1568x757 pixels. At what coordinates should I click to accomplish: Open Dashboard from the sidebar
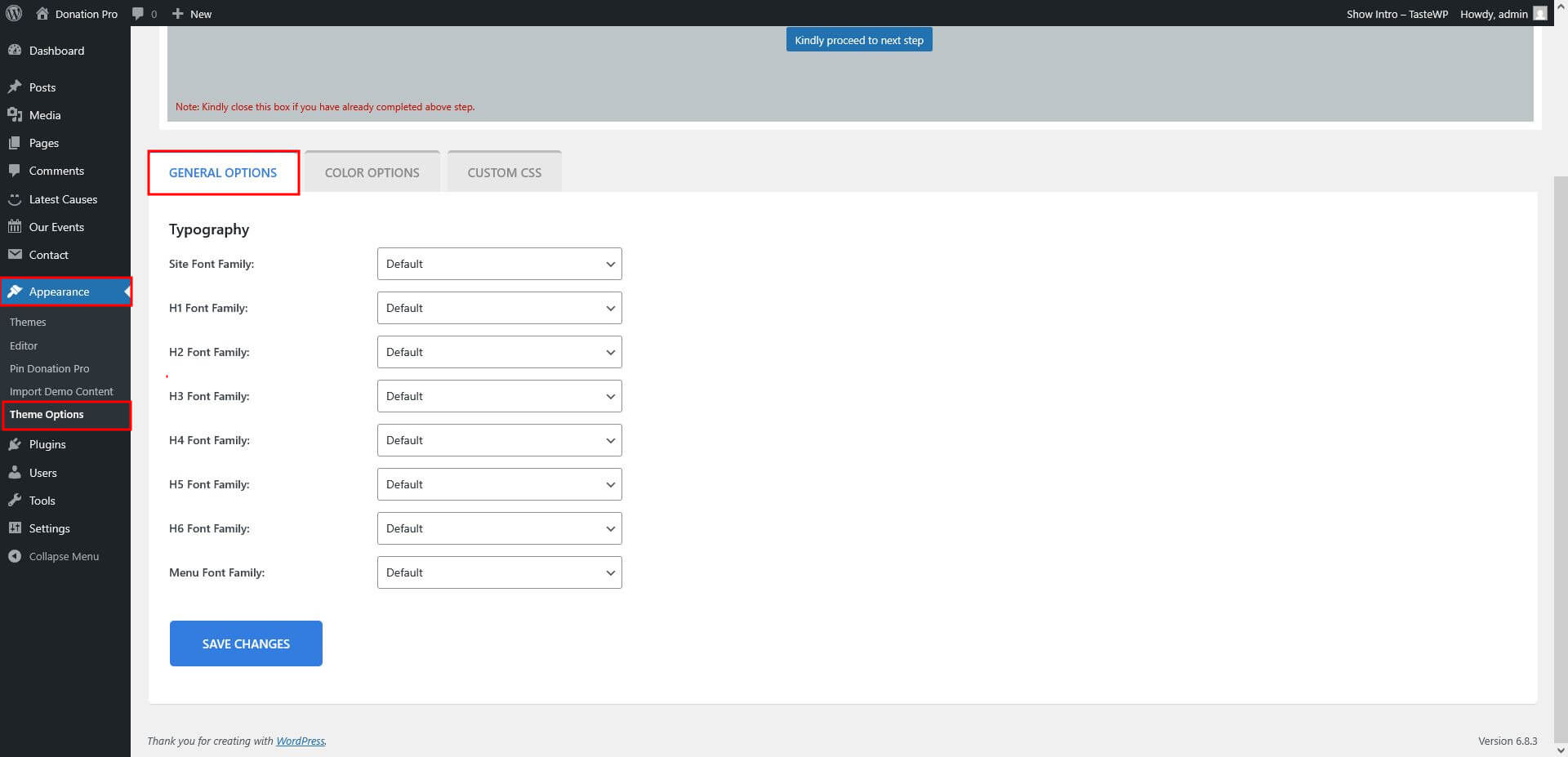tap(56, 51)
